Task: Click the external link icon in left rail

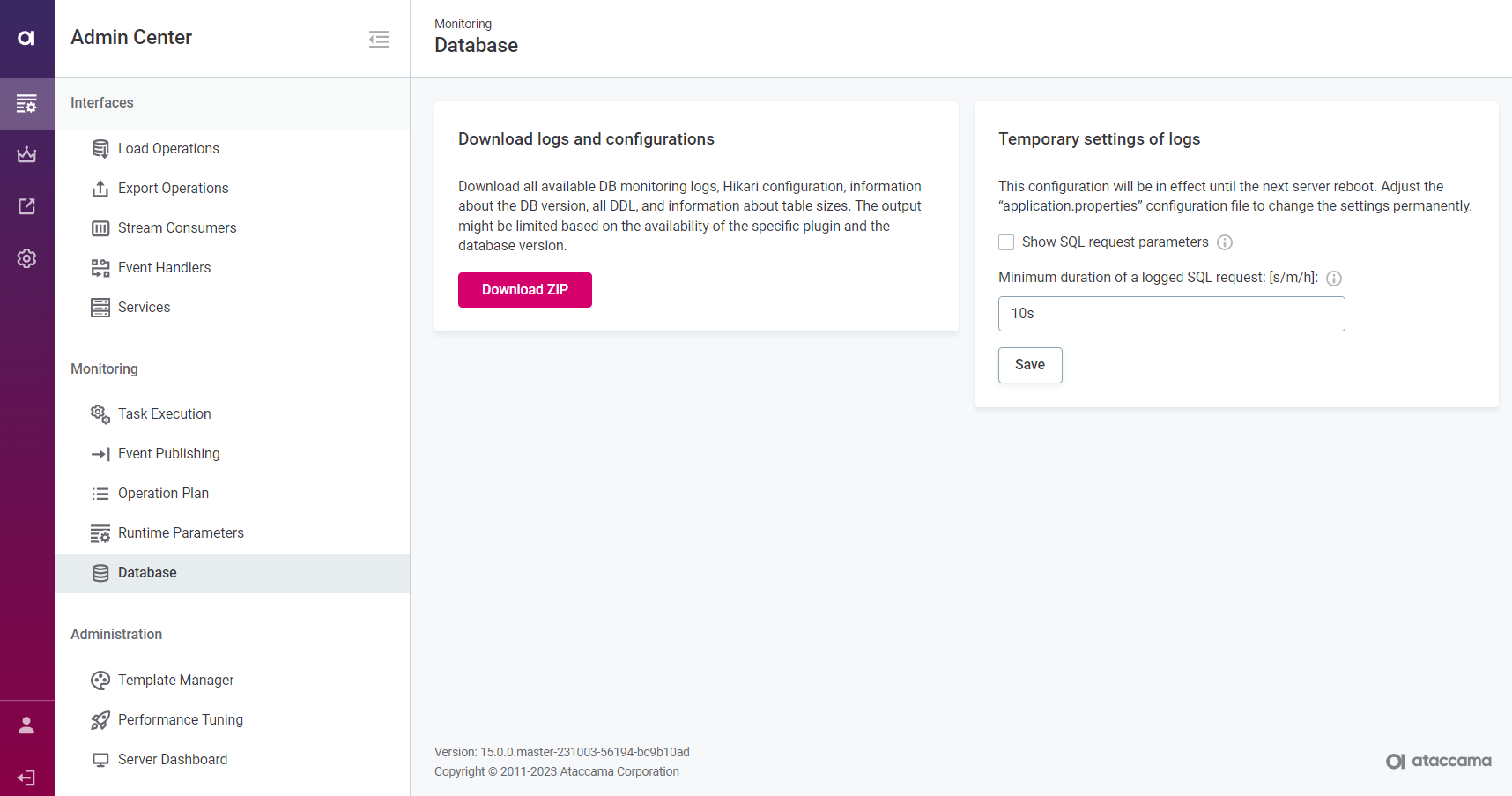Action: coord(26,206)
